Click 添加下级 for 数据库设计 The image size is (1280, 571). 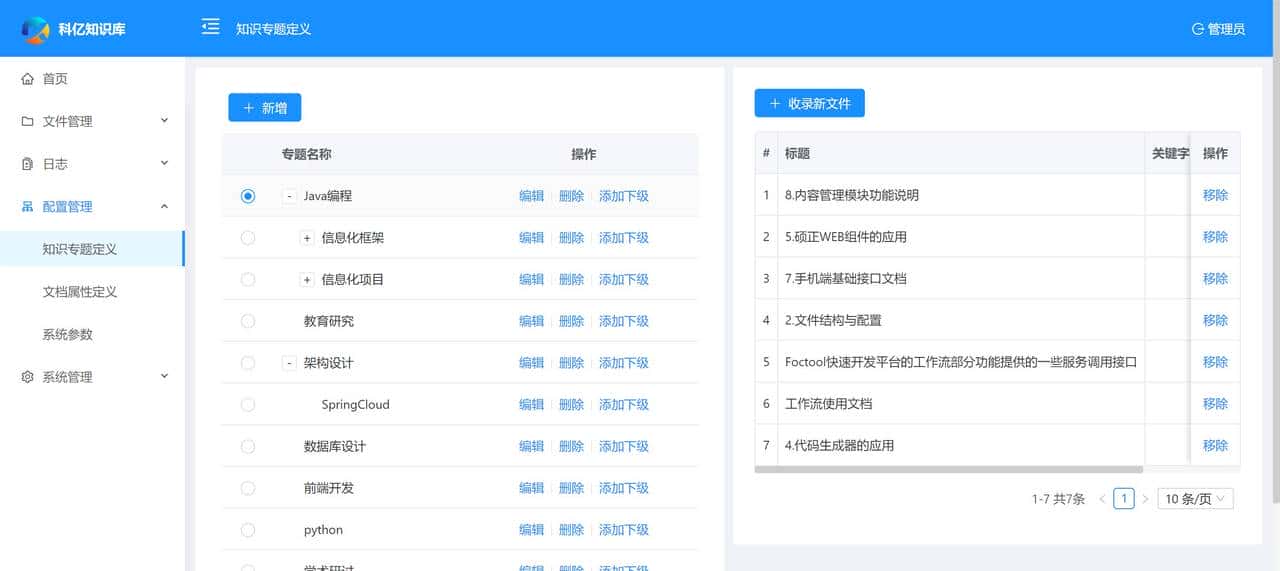(x=624, y=446)
